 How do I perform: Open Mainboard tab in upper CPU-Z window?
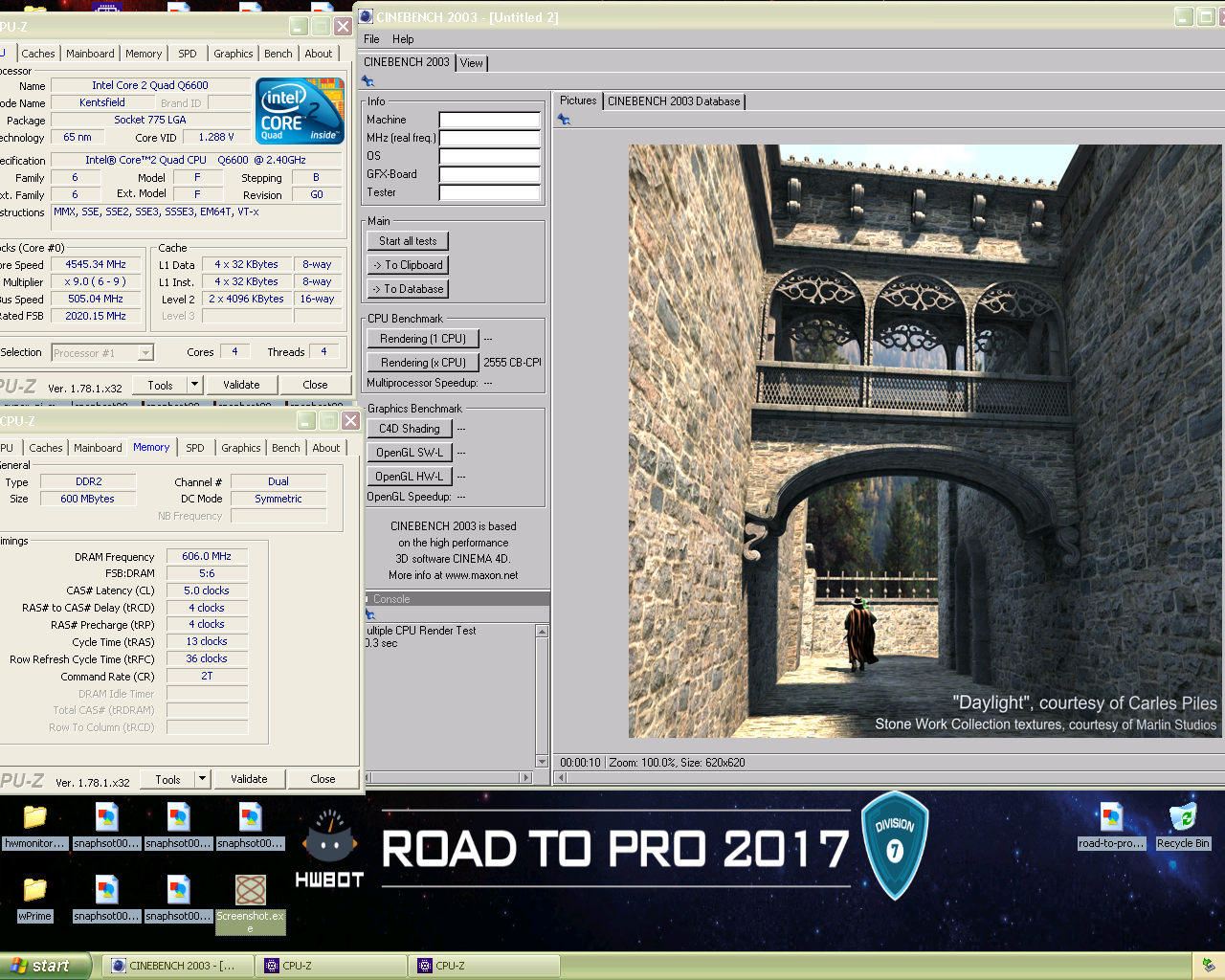click(x=90, y=54)
